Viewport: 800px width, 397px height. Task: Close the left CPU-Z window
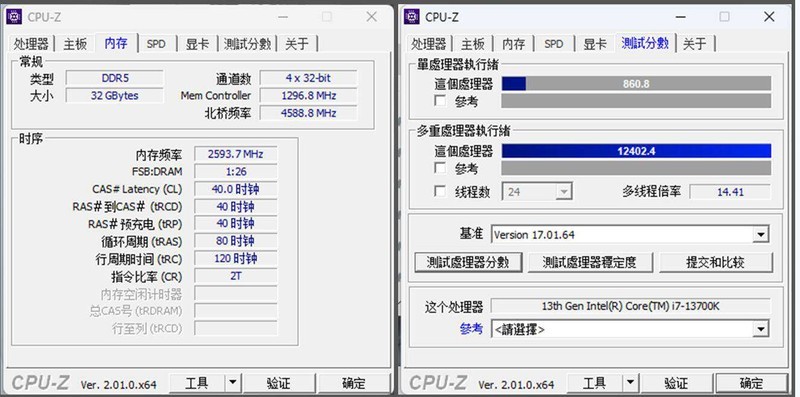point(371,17)
